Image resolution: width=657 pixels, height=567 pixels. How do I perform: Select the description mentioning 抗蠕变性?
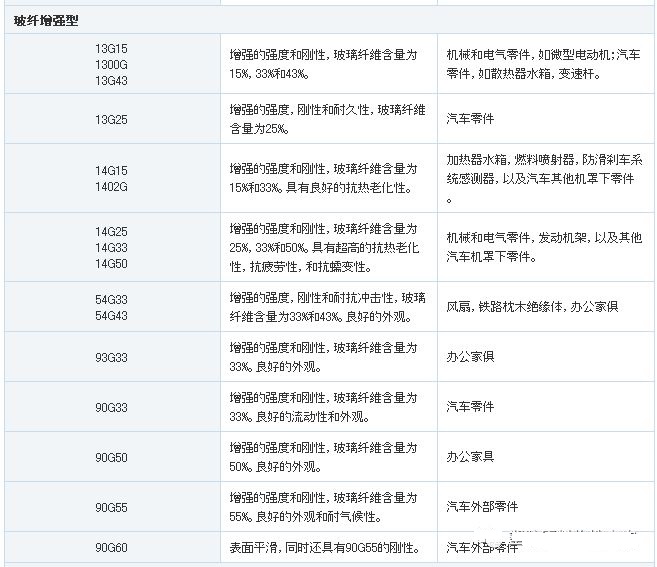click(323, 247)
